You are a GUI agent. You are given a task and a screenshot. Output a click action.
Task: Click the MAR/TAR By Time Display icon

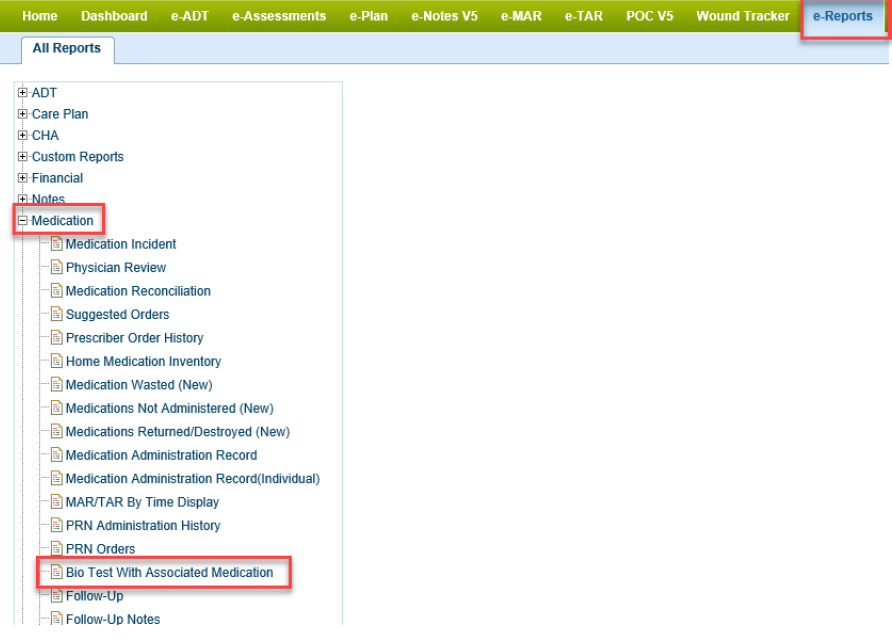(x=56, y=502)
